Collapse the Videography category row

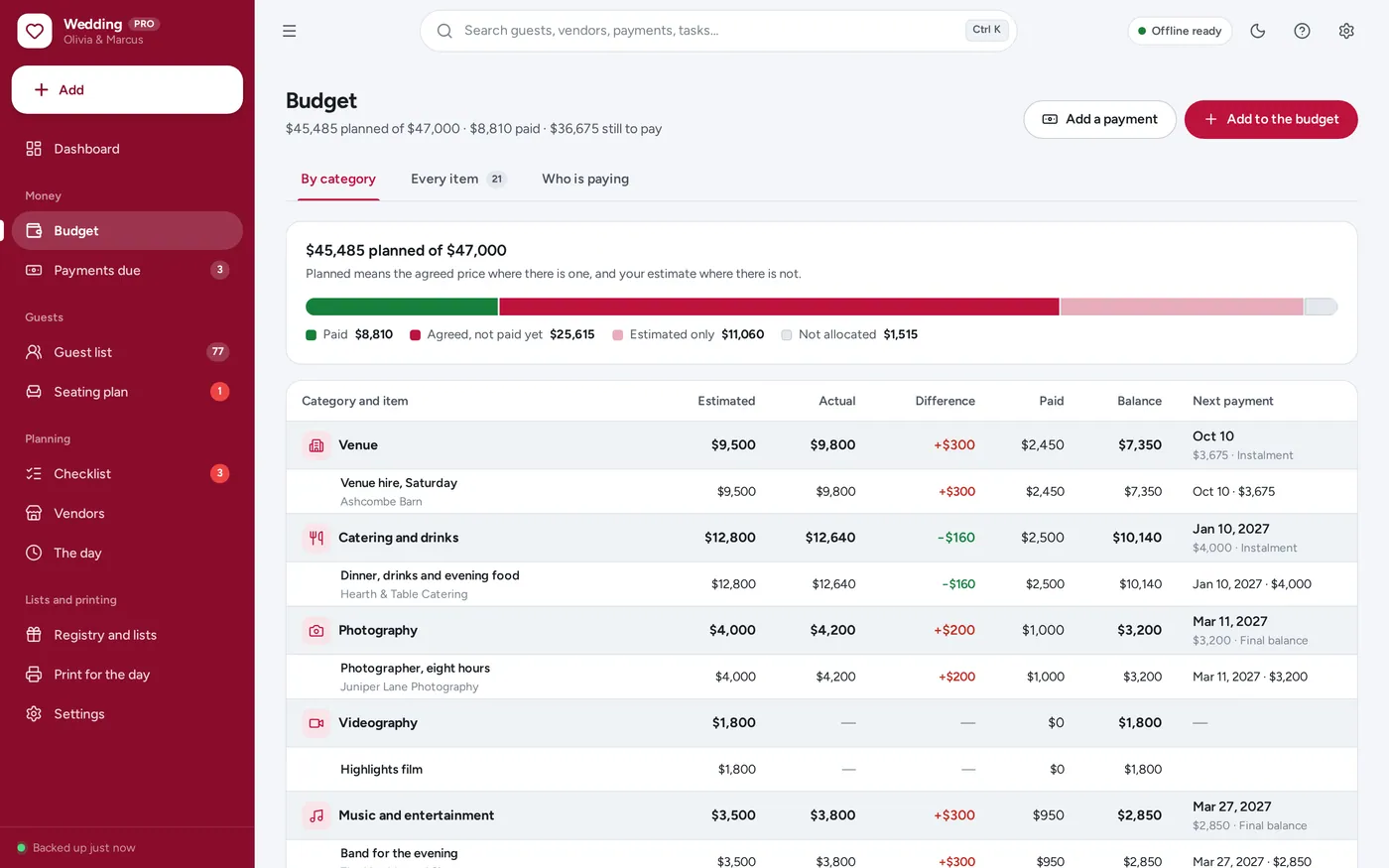(x=821, y=723)
